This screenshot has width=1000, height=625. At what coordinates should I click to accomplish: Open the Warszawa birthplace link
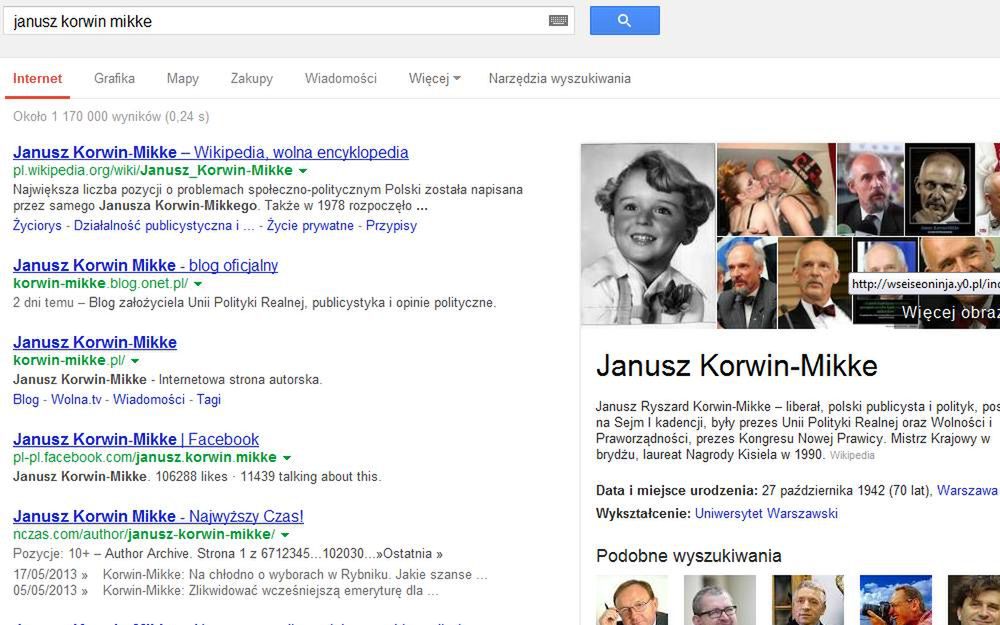967,490
